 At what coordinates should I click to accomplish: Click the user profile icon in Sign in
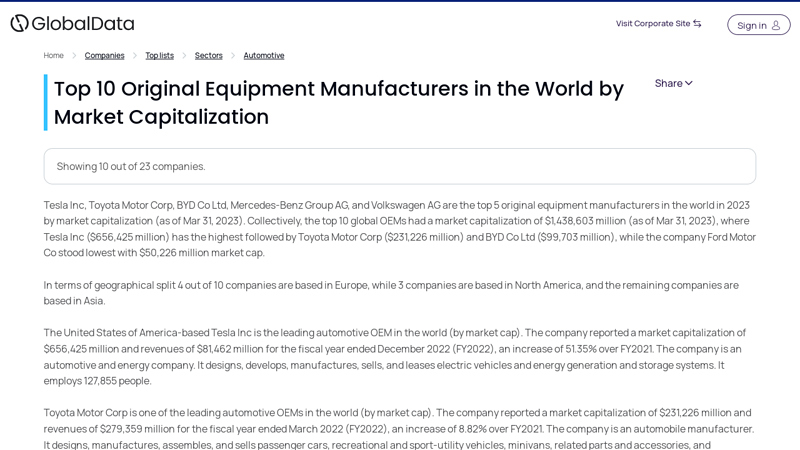776,25
